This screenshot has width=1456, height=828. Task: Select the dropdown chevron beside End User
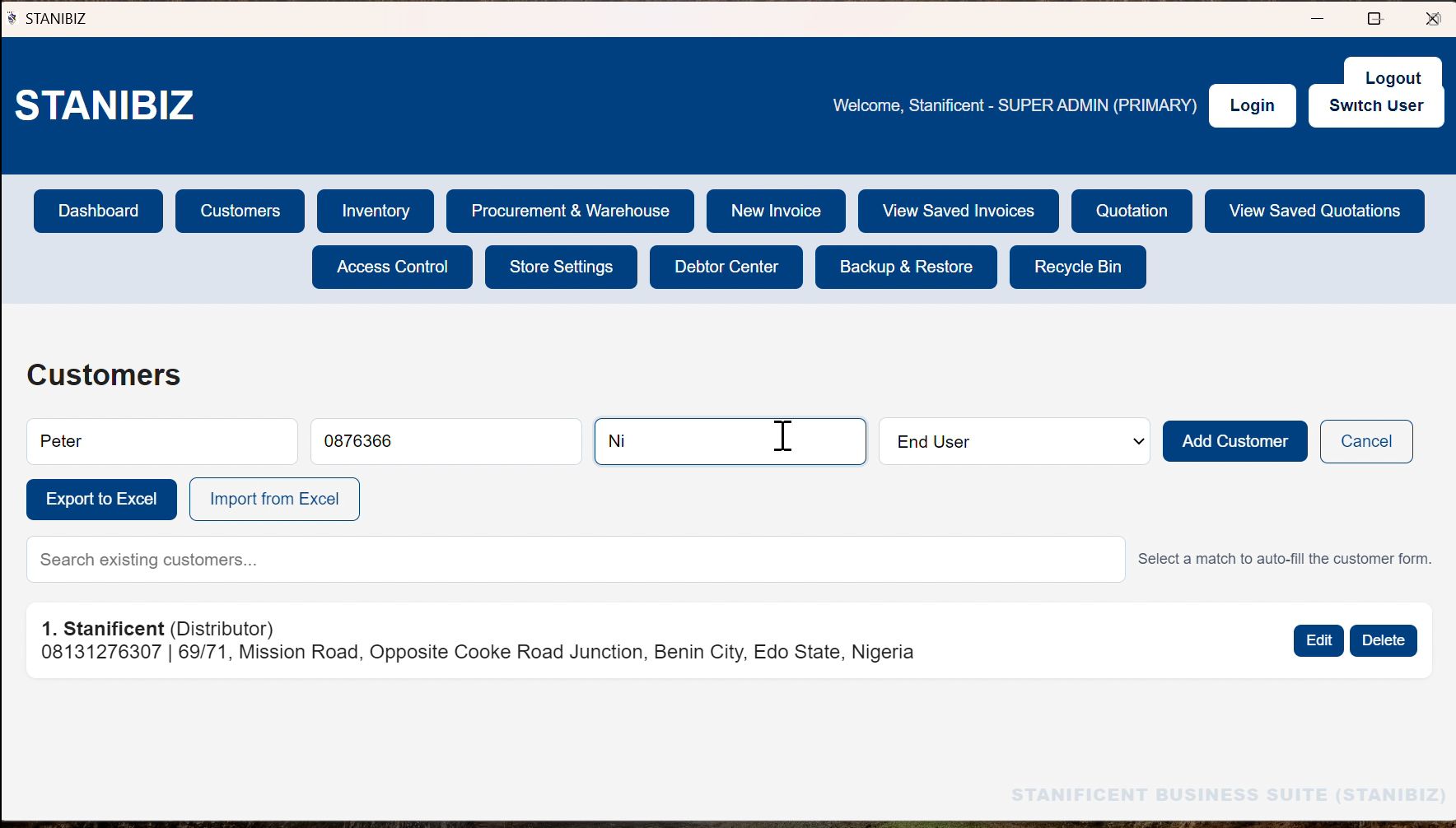1135,441
